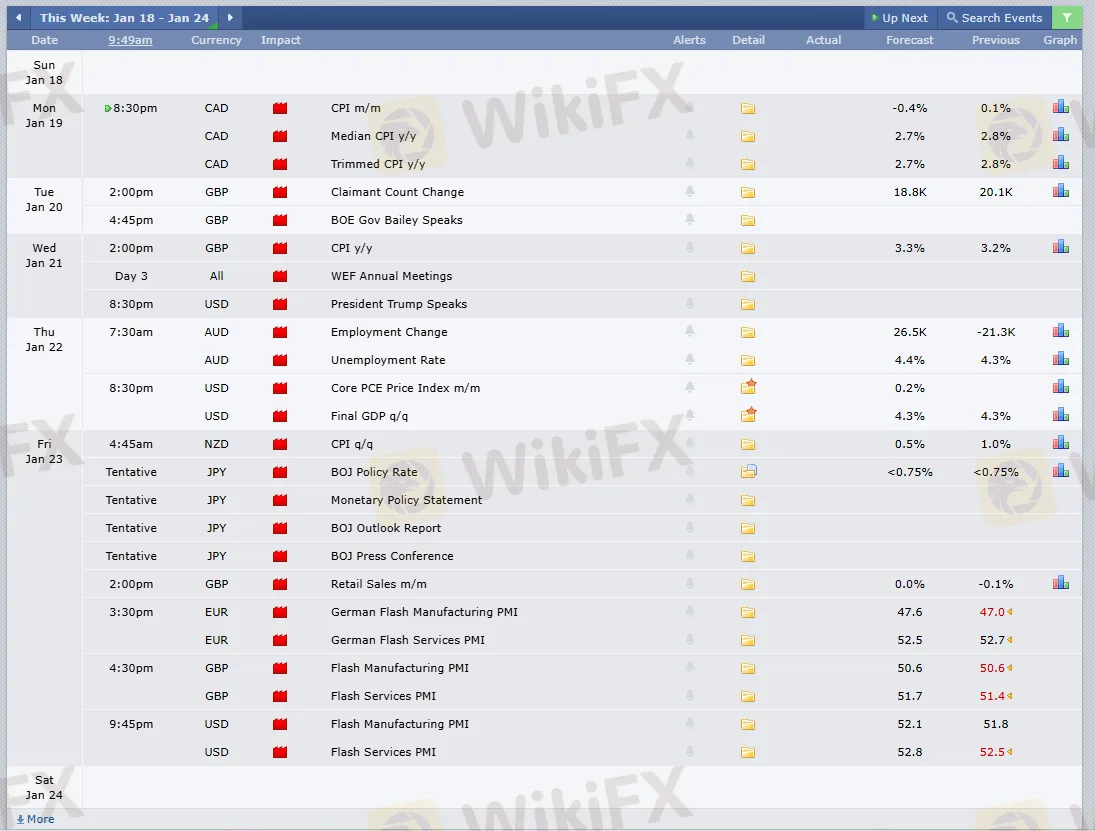Open This Week: Jan 18 - Jan 24 selector

[124, 18]
